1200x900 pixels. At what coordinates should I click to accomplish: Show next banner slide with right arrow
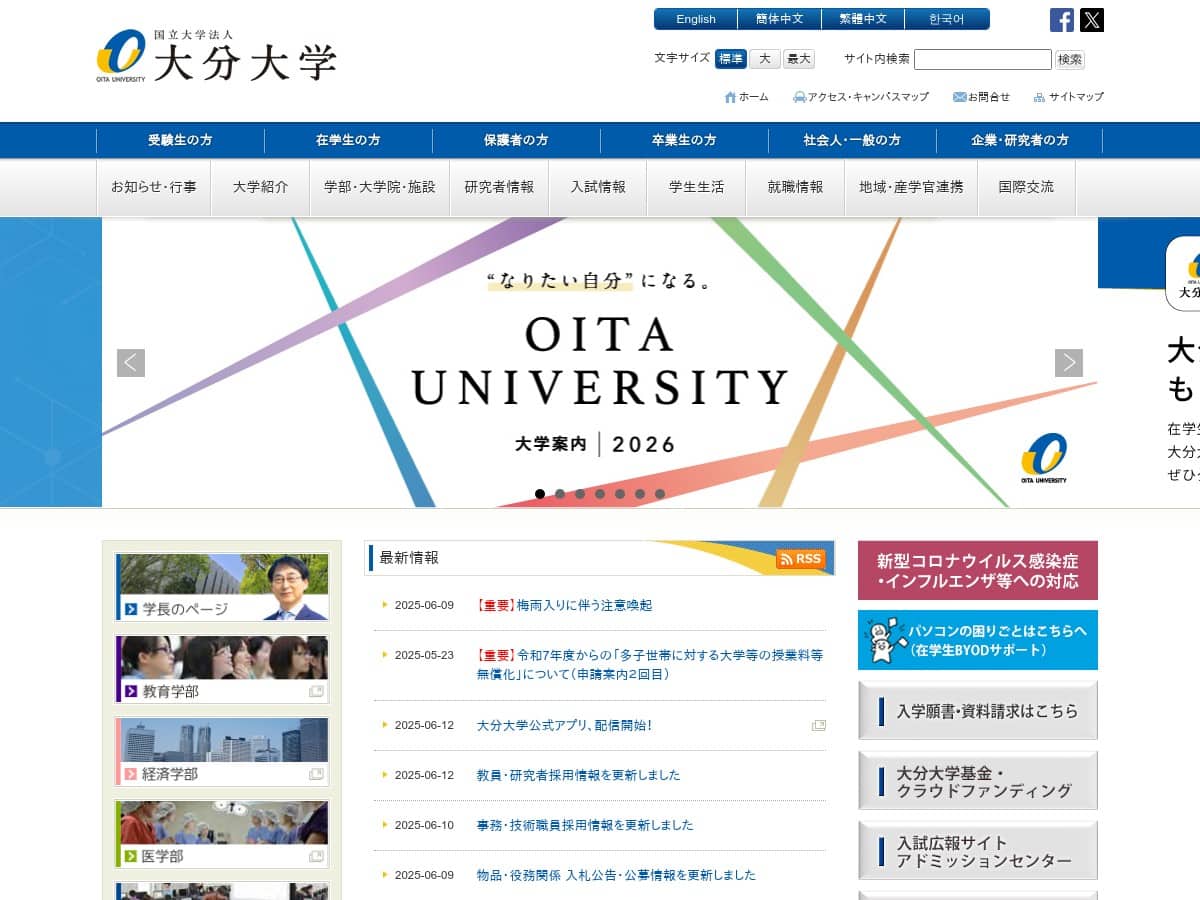pos(1069,363)
